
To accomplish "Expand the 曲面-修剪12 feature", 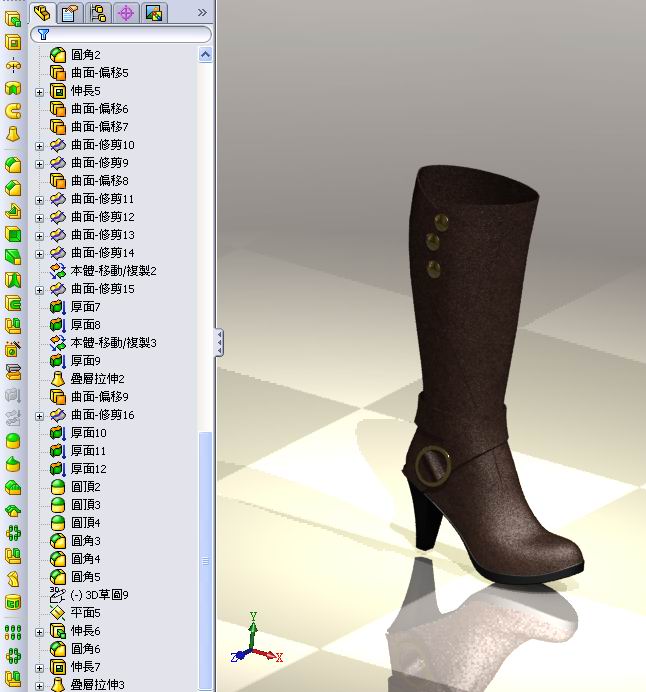I will point(39,218).
